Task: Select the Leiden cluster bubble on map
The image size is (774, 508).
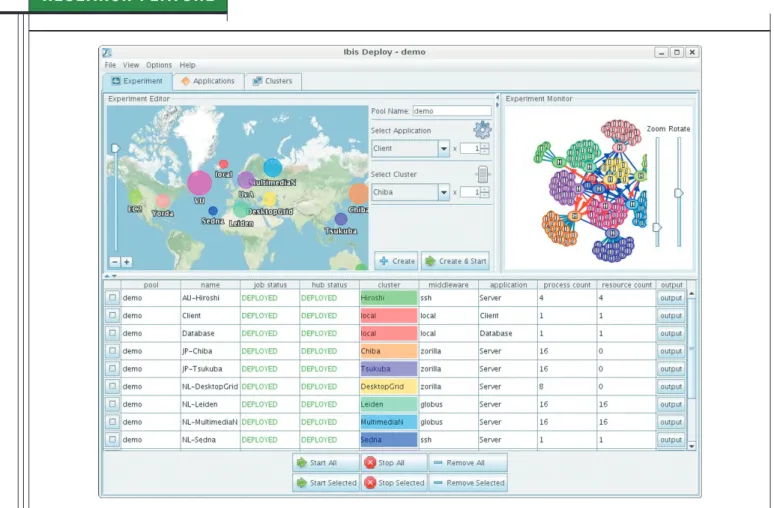Action: pyautogui.click(x=240, y=210)
